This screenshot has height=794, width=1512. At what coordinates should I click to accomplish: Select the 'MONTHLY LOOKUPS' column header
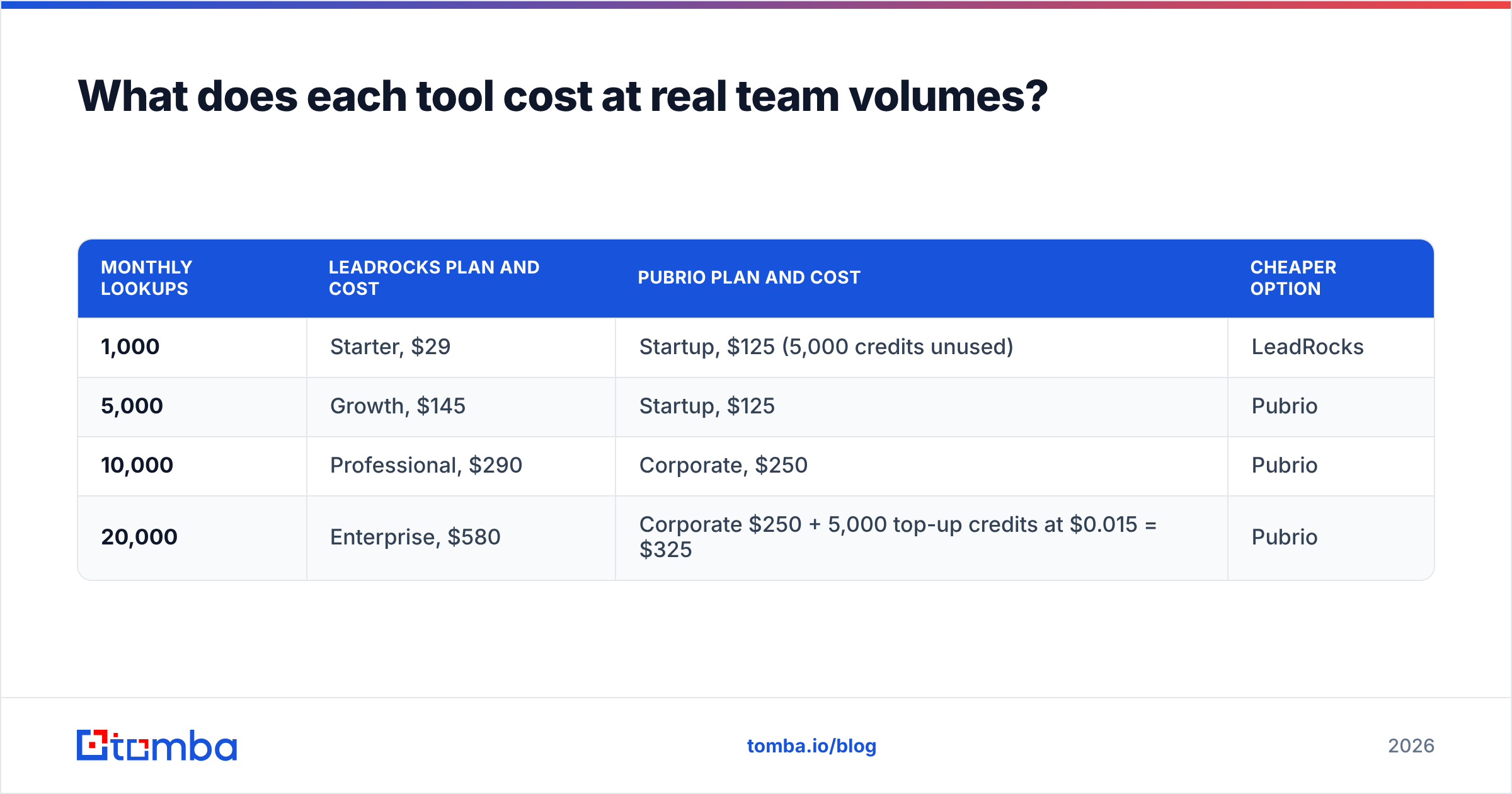pos(192,278)
